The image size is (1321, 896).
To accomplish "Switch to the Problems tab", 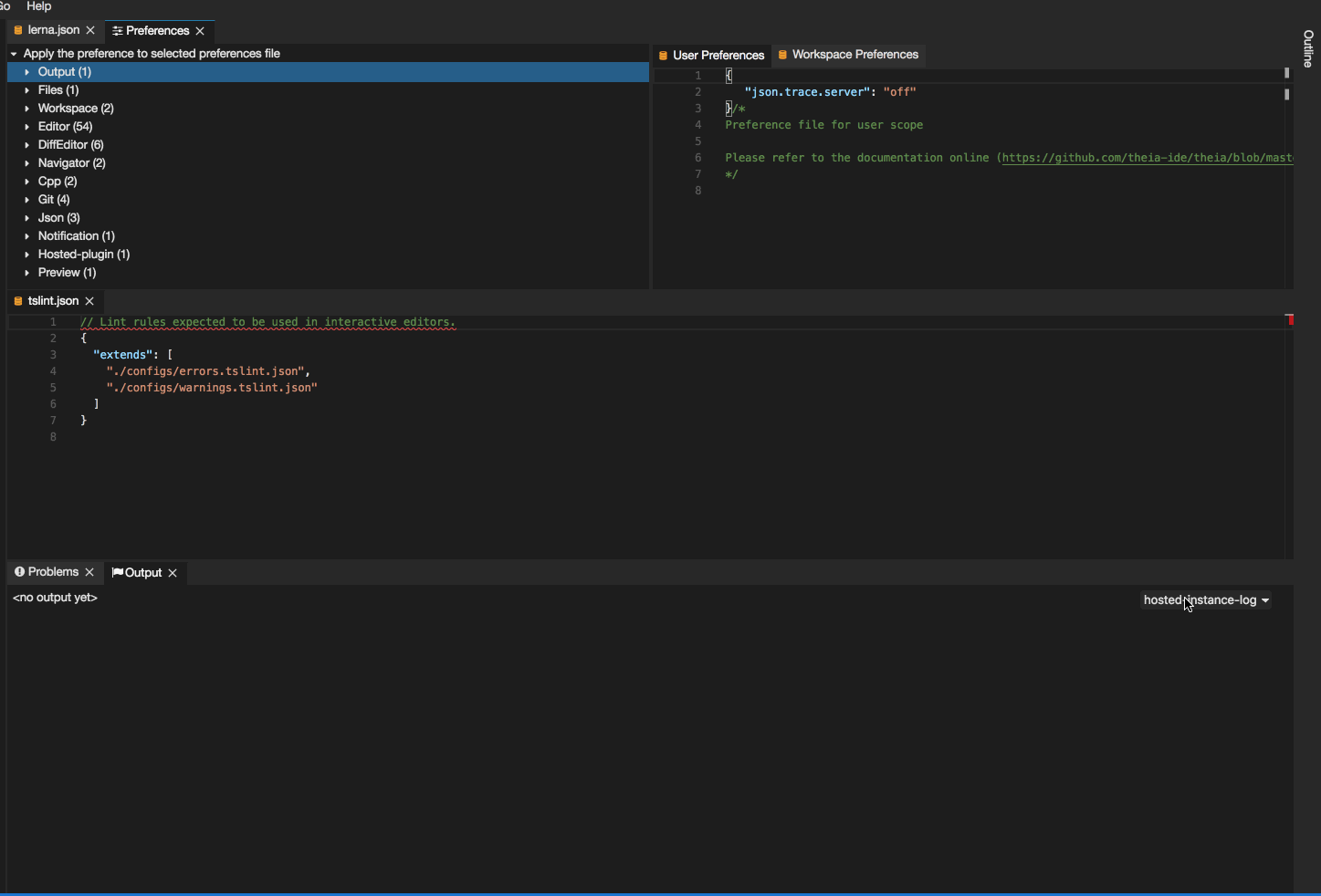I will tap(50, 572).
